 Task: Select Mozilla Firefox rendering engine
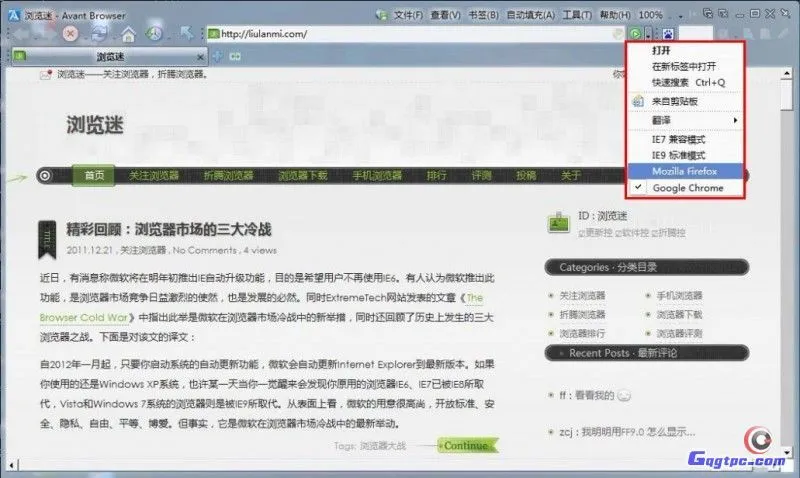coord(685,171)
